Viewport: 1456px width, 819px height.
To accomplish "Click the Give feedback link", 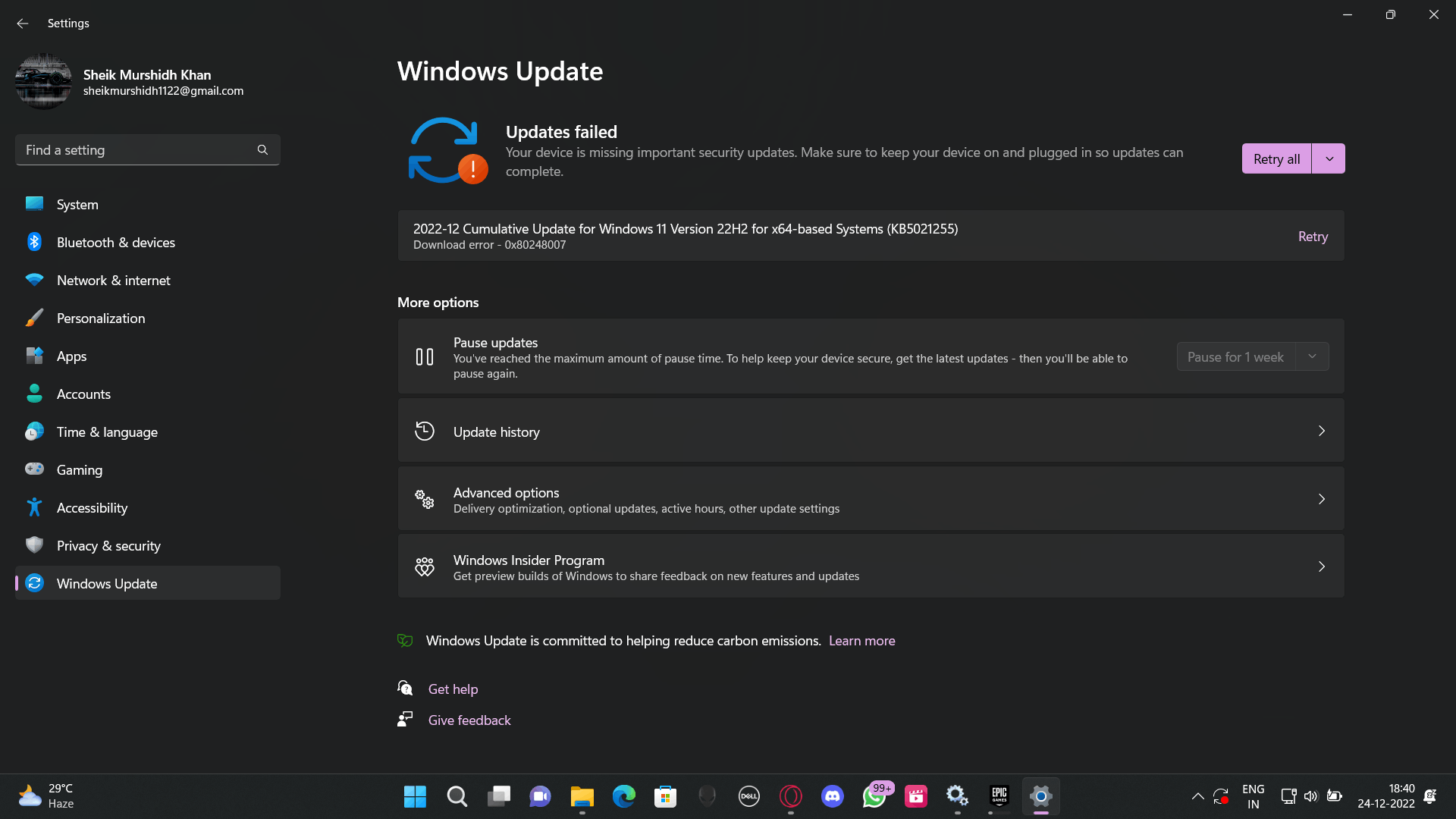I will (x=469, y=720).
